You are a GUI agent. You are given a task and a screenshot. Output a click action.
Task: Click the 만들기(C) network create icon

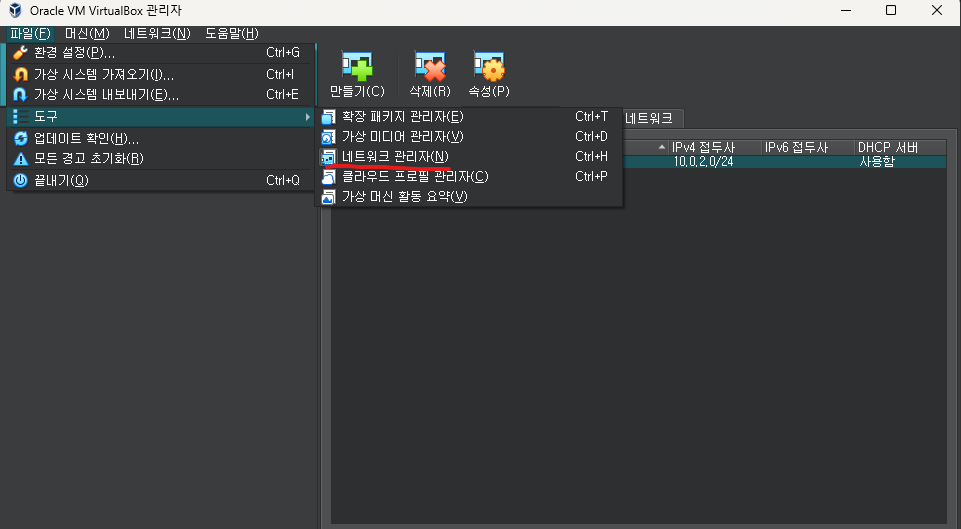pyautogui.click(x=357, y=66)
